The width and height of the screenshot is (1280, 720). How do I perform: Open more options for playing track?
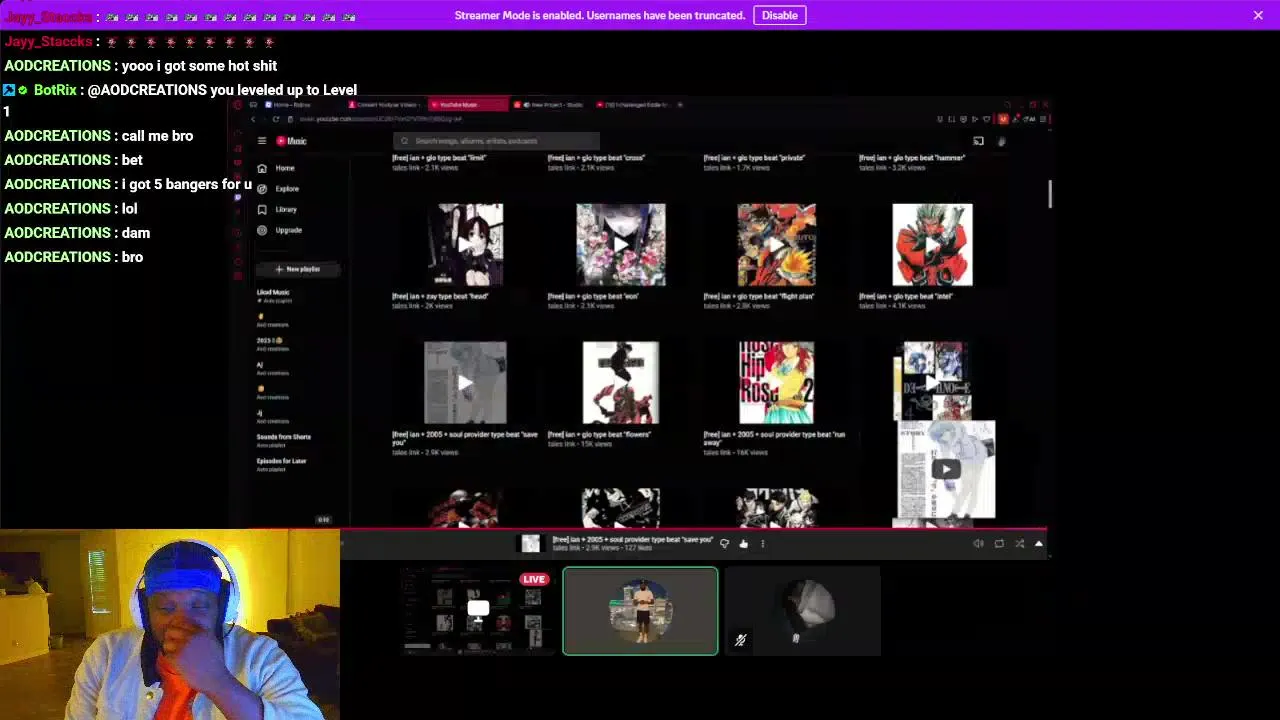(762, 544)
